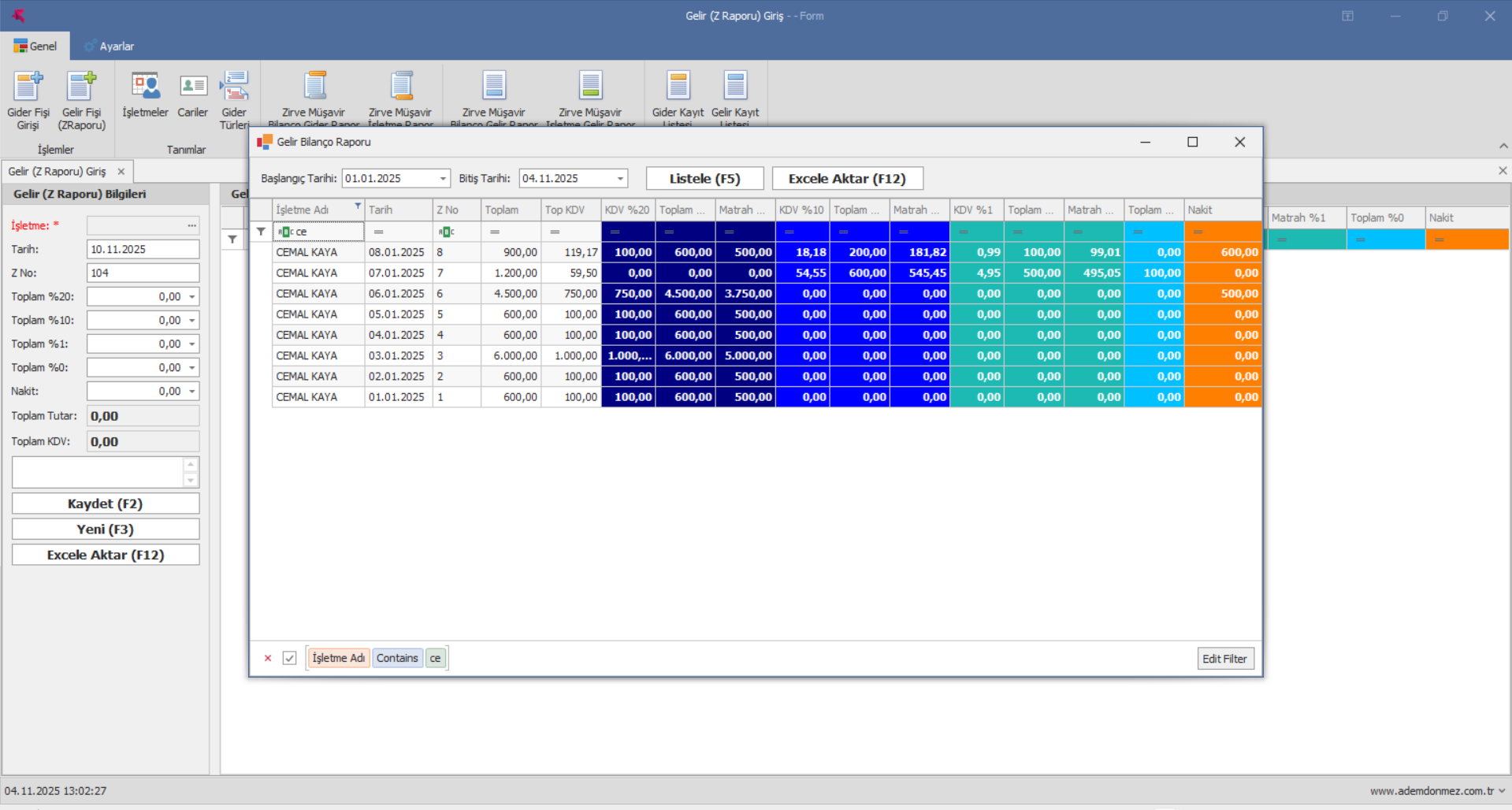Open the Cariler icon

pyautogui.click(x=193, y=87)
